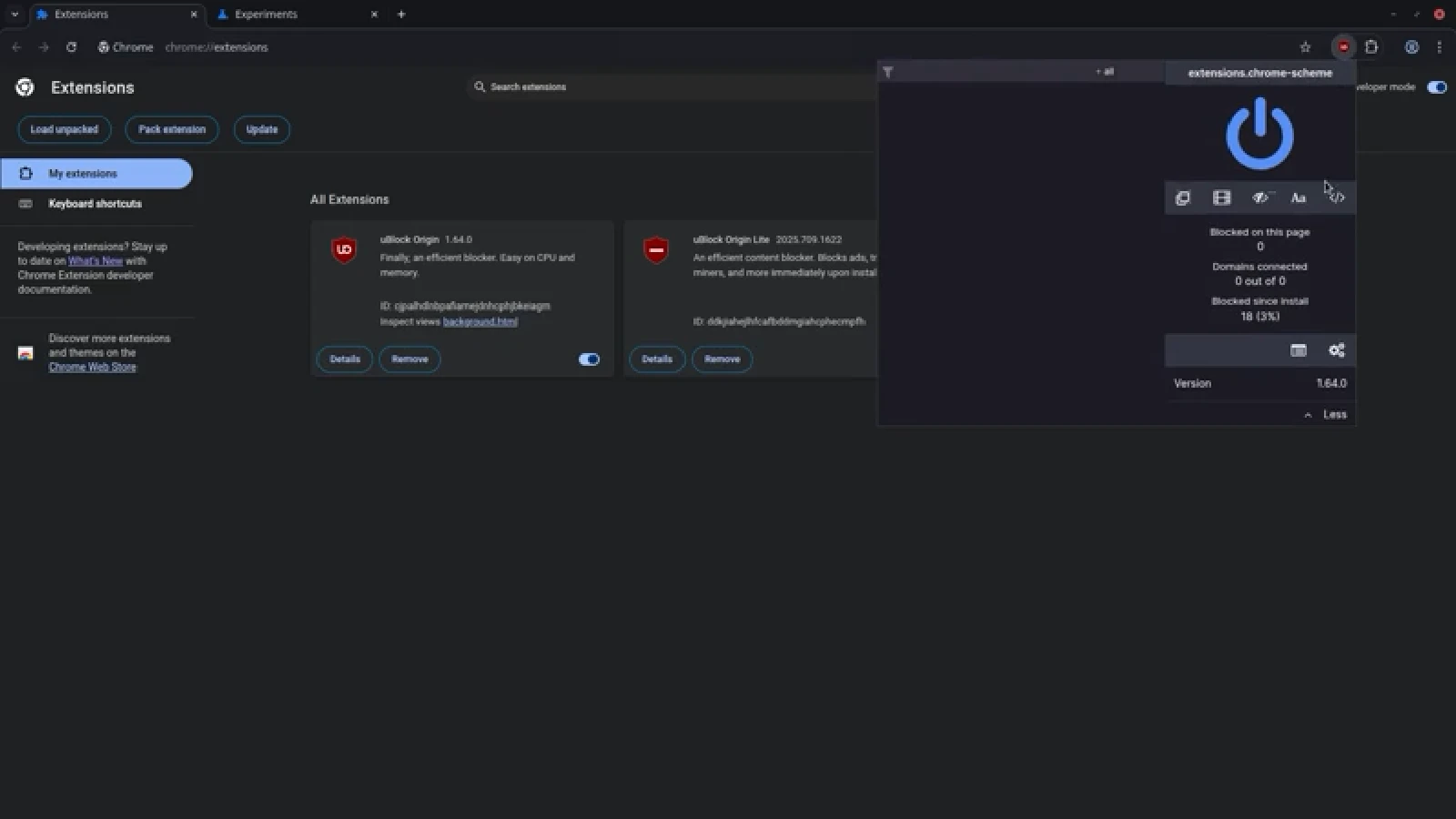This screenshot has height=819, width=1456.
Task: Remove uBlock Origin Lite extension
Action: (723, 359)
